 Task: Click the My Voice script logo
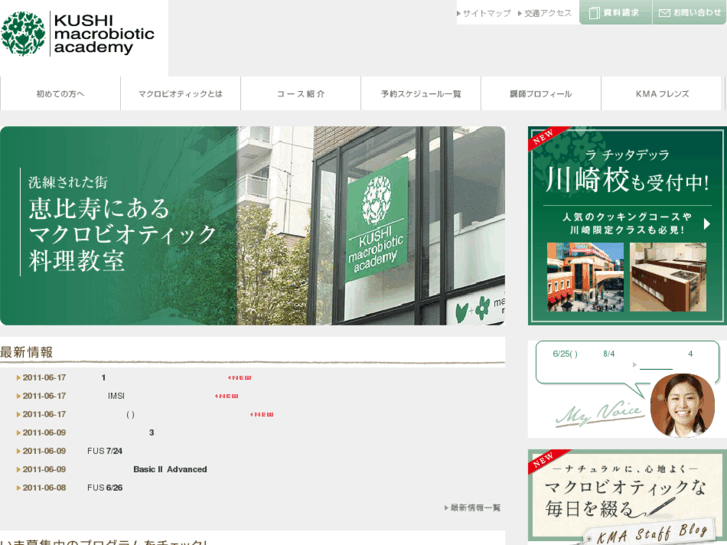click(600, 413)
